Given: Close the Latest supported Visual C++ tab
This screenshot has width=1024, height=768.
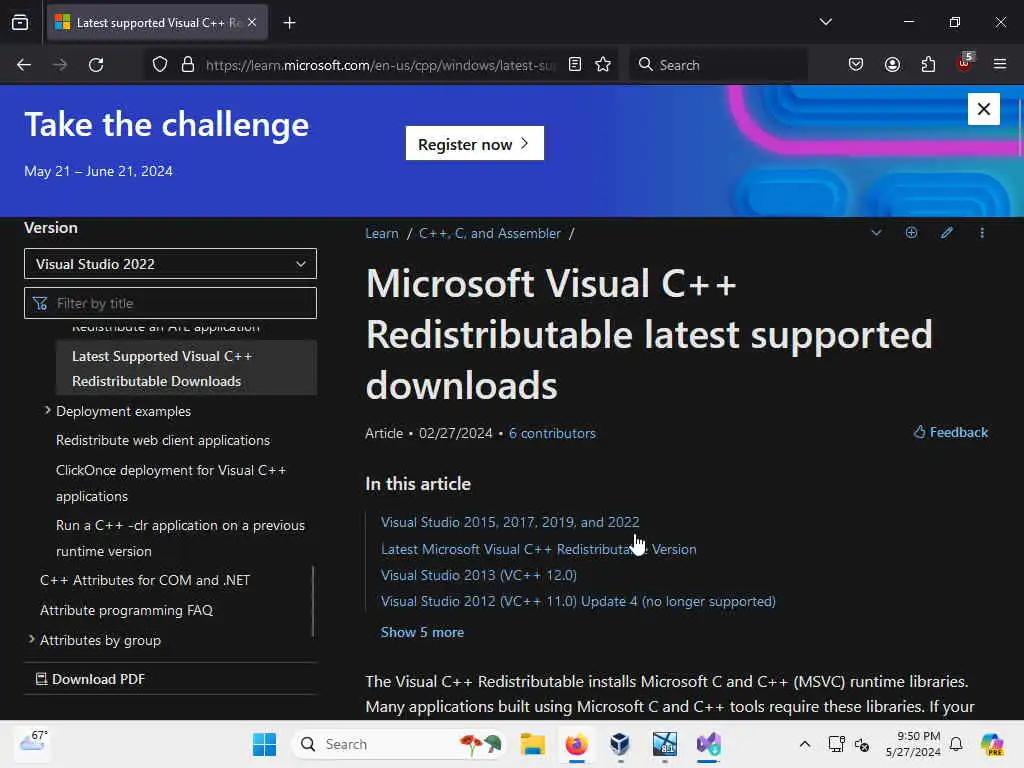Looking at the screenshot, I should (x=252, y=22).
